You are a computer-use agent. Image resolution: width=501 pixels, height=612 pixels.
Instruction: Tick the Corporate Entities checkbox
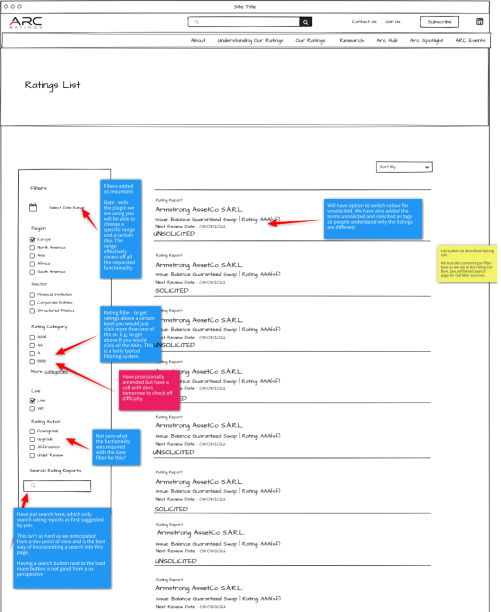[32, 303]
